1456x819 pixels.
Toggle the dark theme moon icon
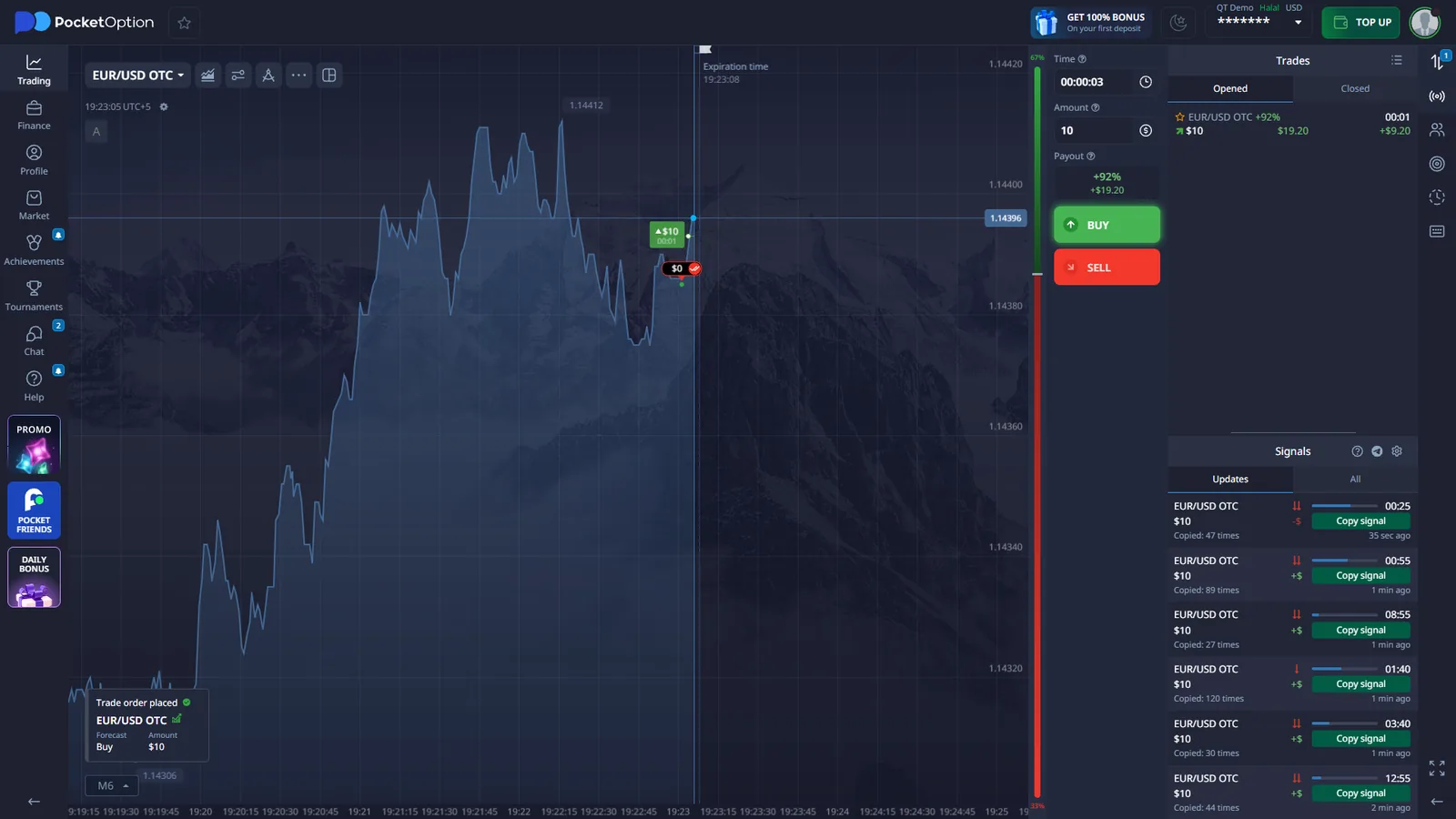pos(1178,23)
